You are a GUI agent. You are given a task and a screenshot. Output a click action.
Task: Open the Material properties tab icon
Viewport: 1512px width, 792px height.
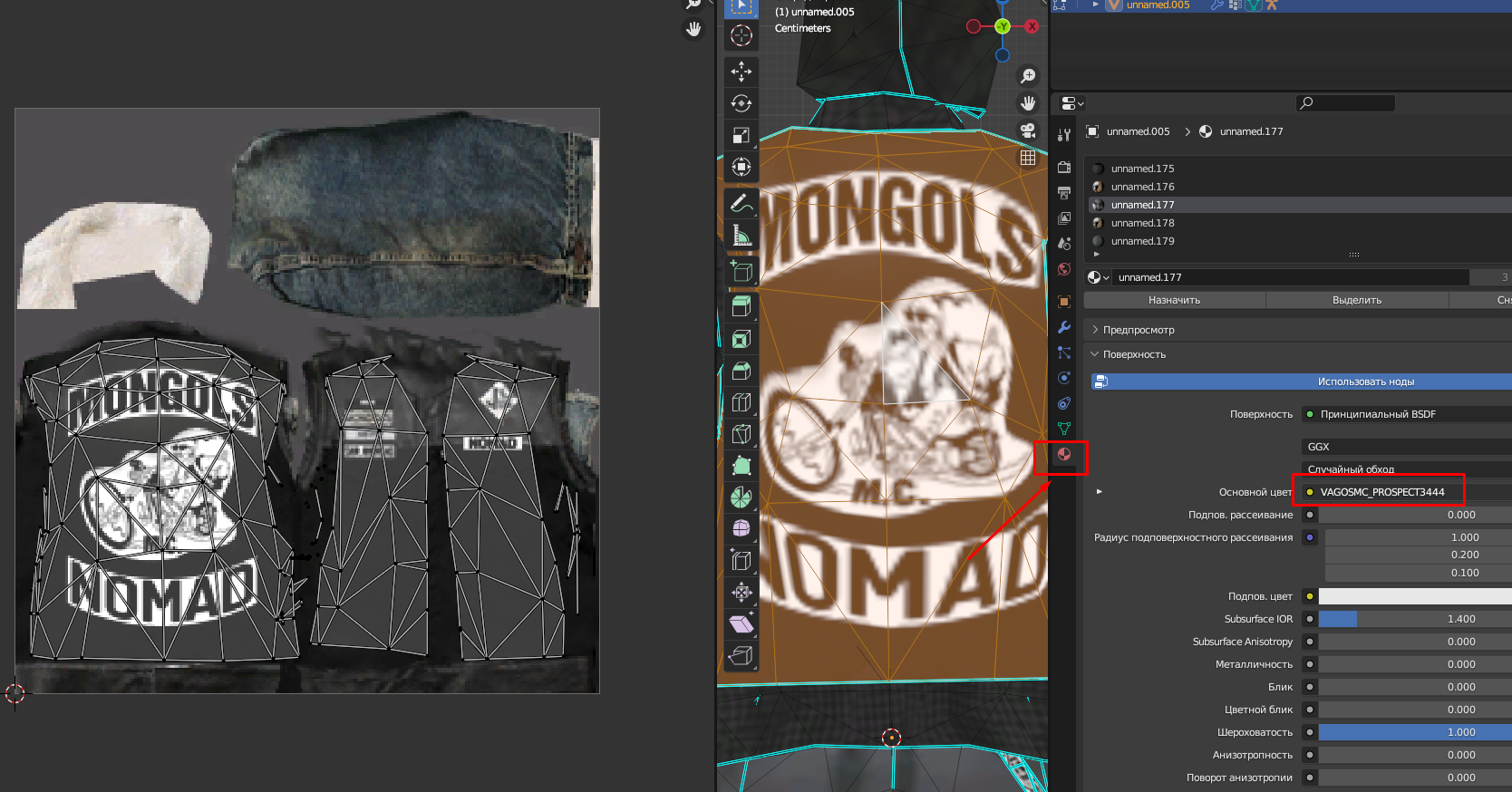click(x=1064, y=455)
